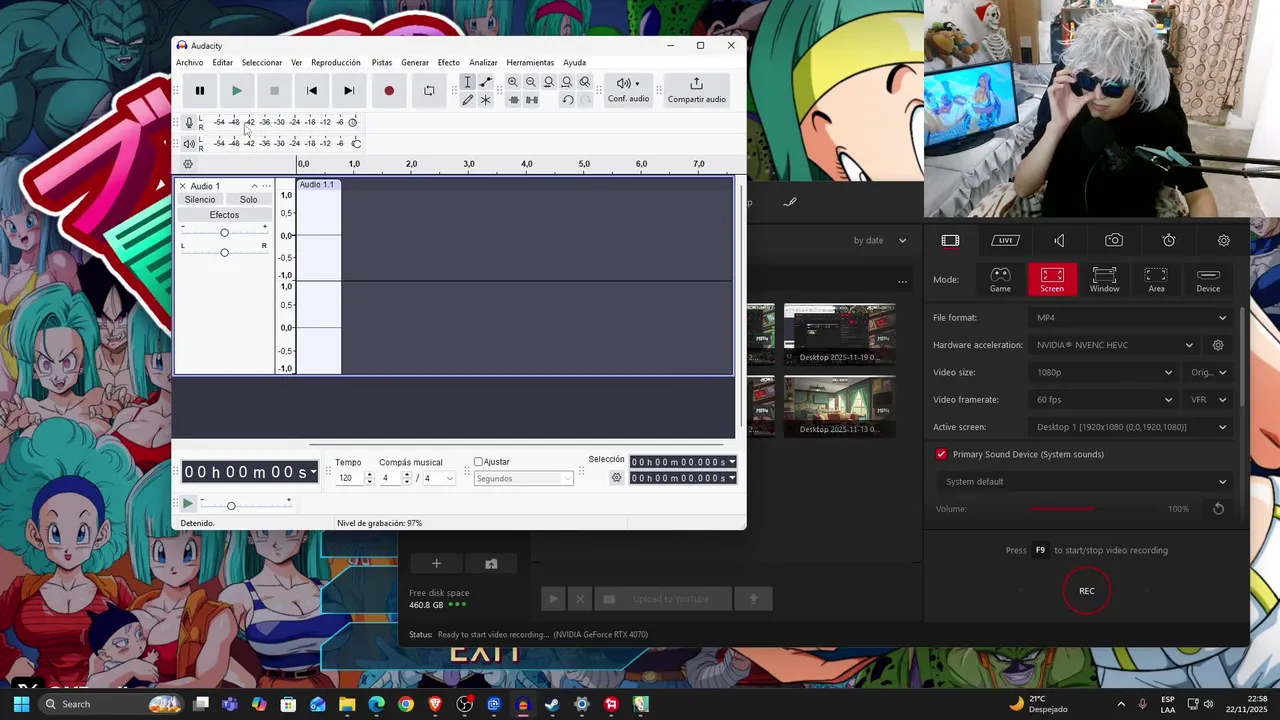Pause playback in Audacity
The width and height of the screenshot is (1280, 720).
200,91
